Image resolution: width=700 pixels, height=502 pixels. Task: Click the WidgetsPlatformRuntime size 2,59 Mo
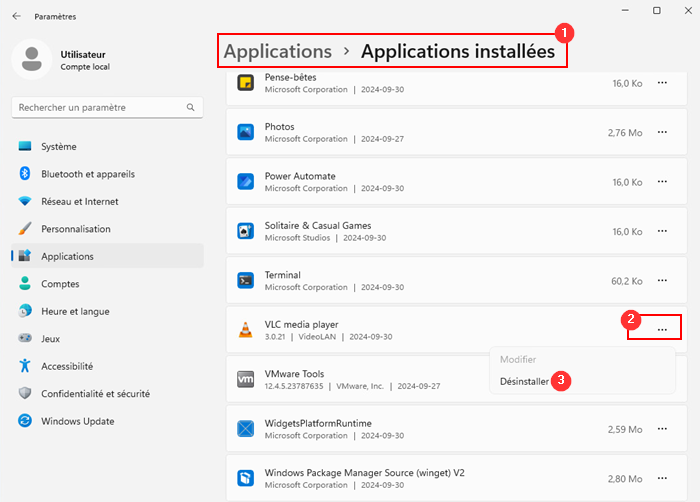click(x=625, y=429)
